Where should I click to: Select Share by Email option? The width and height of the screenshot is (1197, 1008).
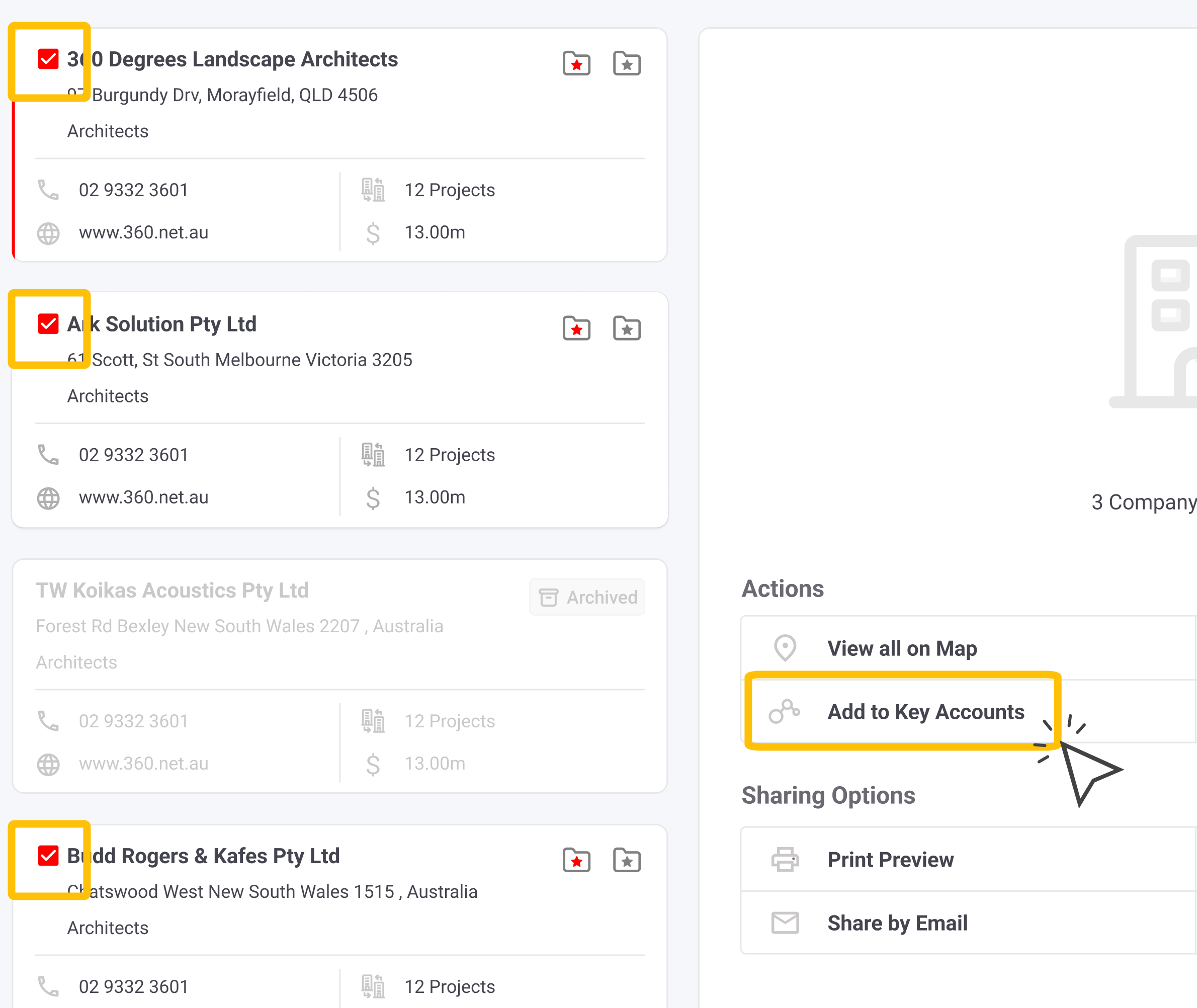(x=897, y=923)
